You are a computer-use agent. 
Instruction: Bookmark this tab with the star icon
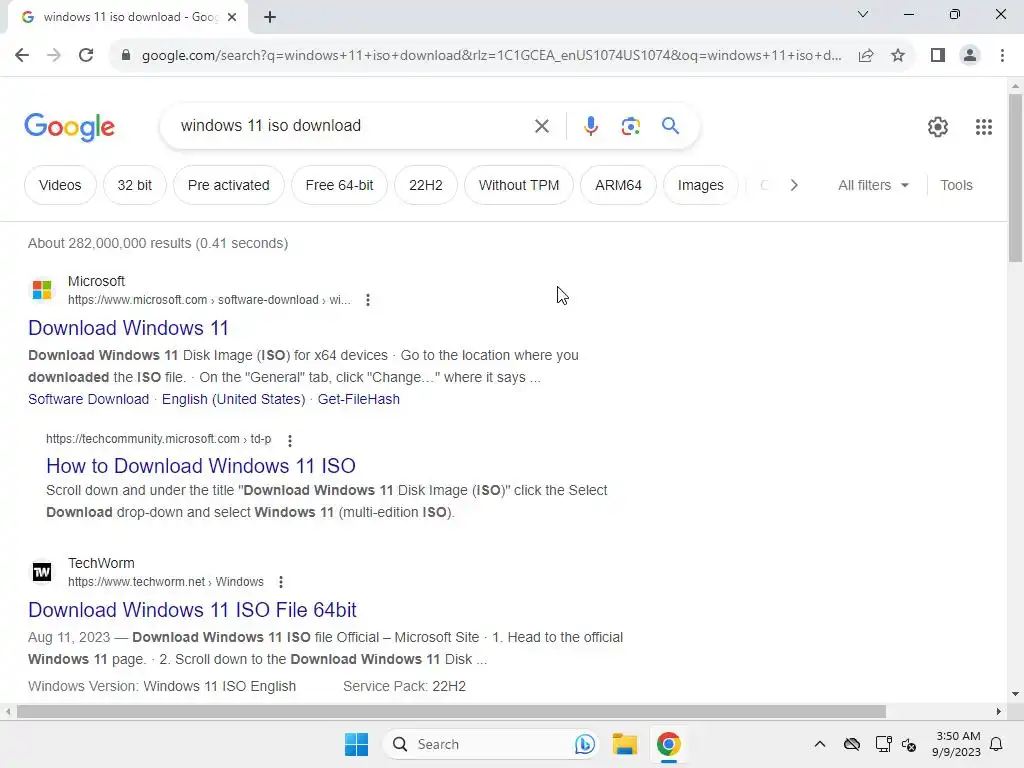898,55
